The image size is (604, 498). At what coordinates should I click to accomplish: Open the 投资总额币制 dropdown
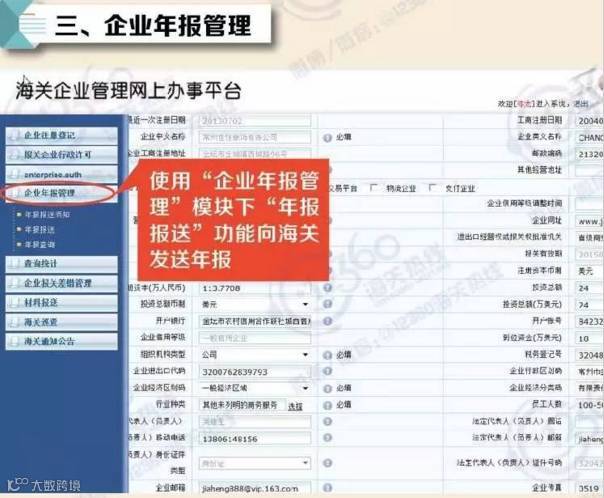pyautogui.click(x=255, y=304)
